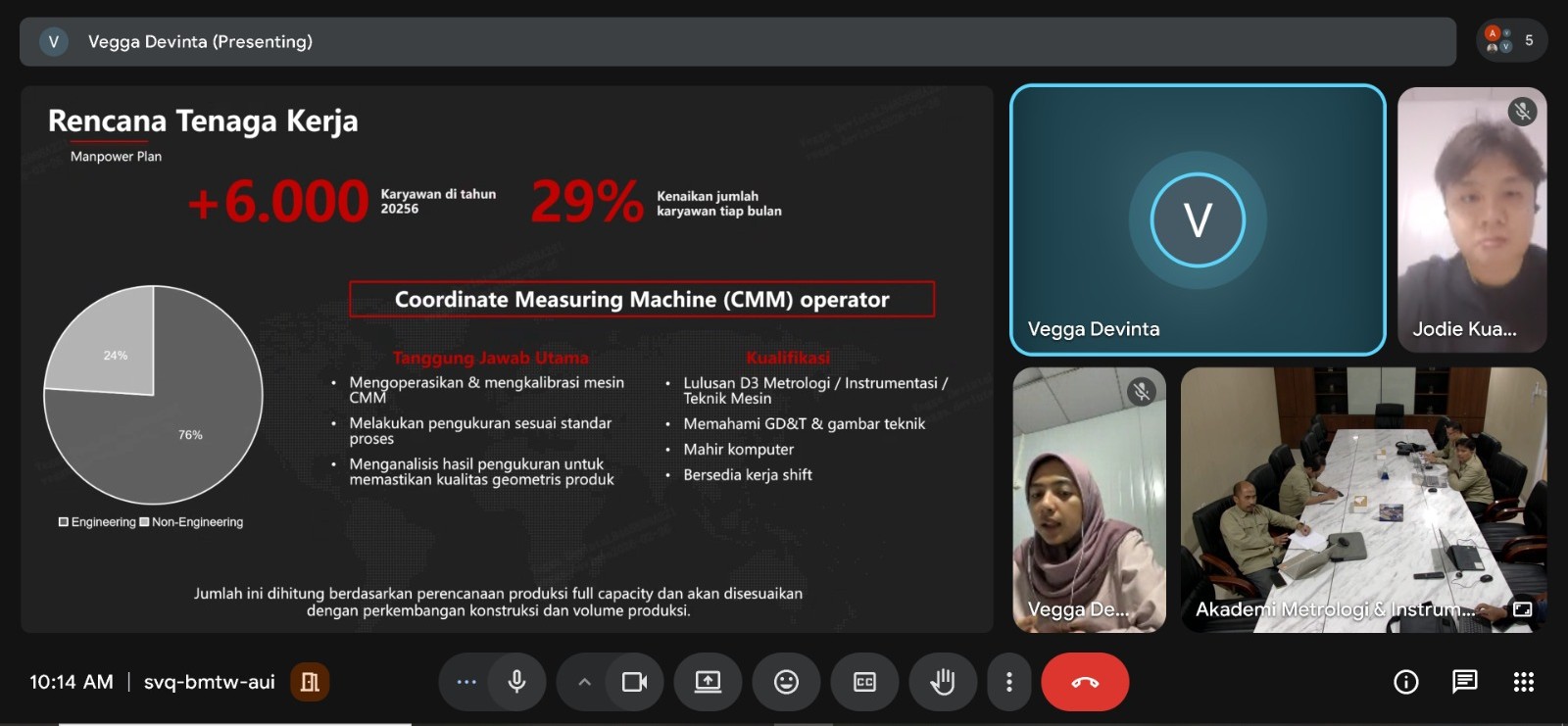Leave the call with red hang-up button
This screenshot has width=1568, height=726.
(x=1085, y=682)
